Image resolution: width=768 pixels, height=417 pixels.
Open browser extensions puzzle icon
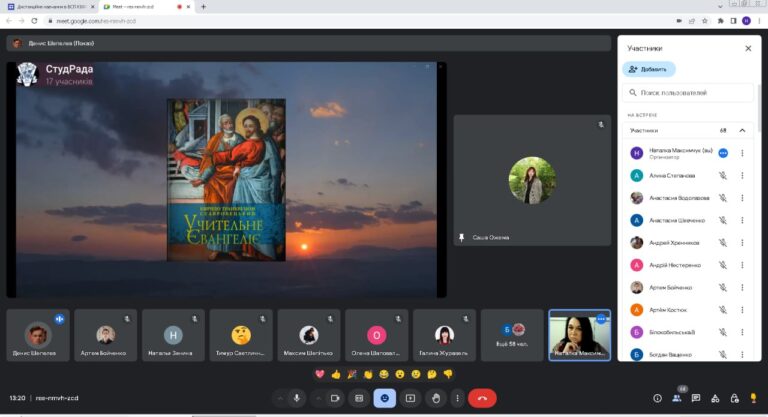click(x=720, y=21)
